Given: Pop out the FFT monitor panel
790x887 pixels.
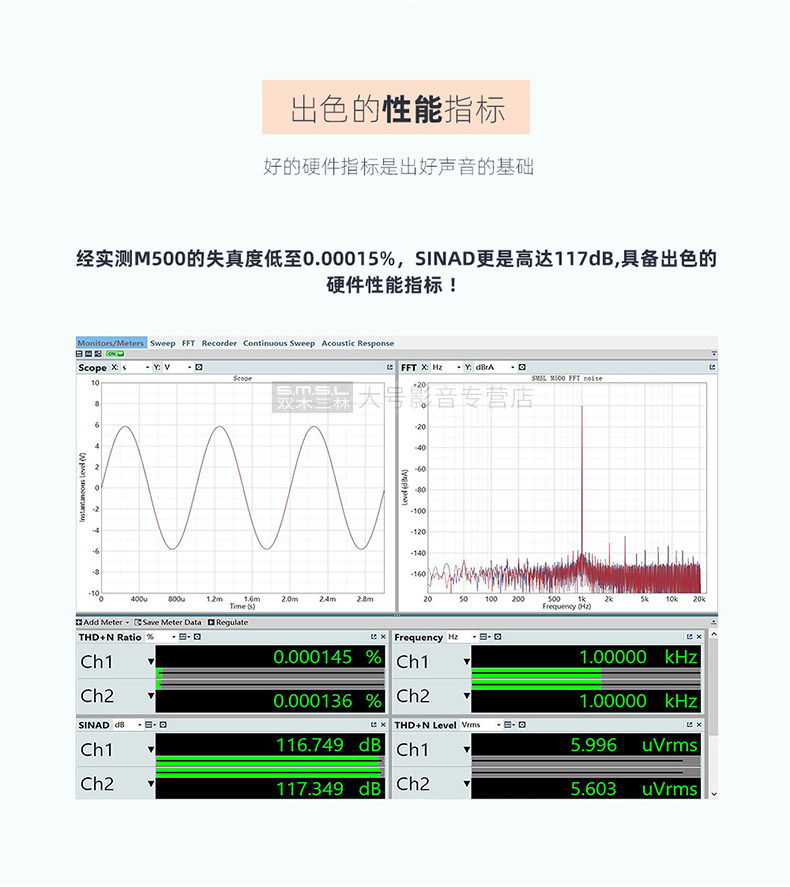Looking at the screenshot, I should click(x=712, y=367).
